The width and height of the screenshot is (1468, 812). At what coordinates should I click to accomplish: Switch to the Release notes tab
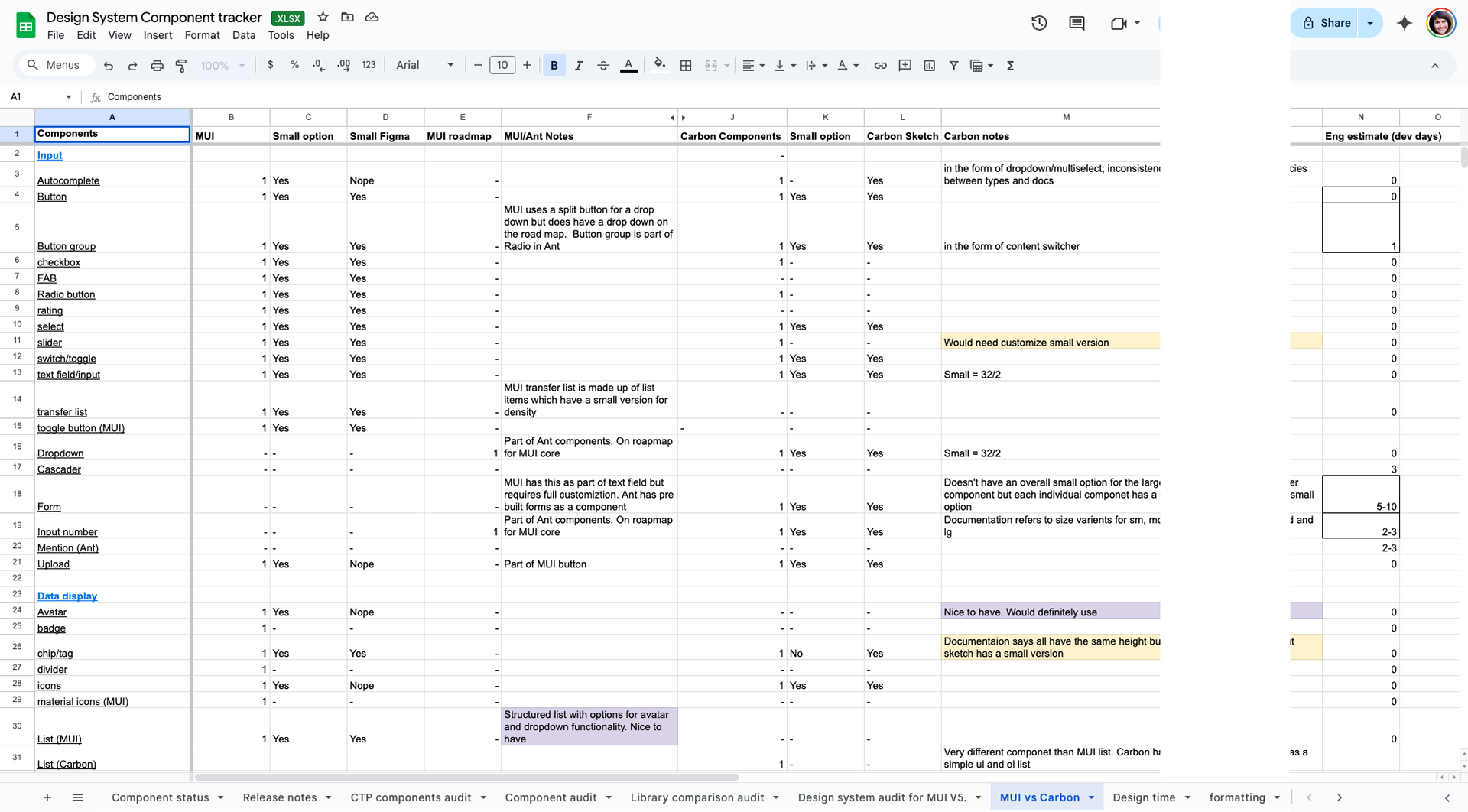(x=287, y=797)
